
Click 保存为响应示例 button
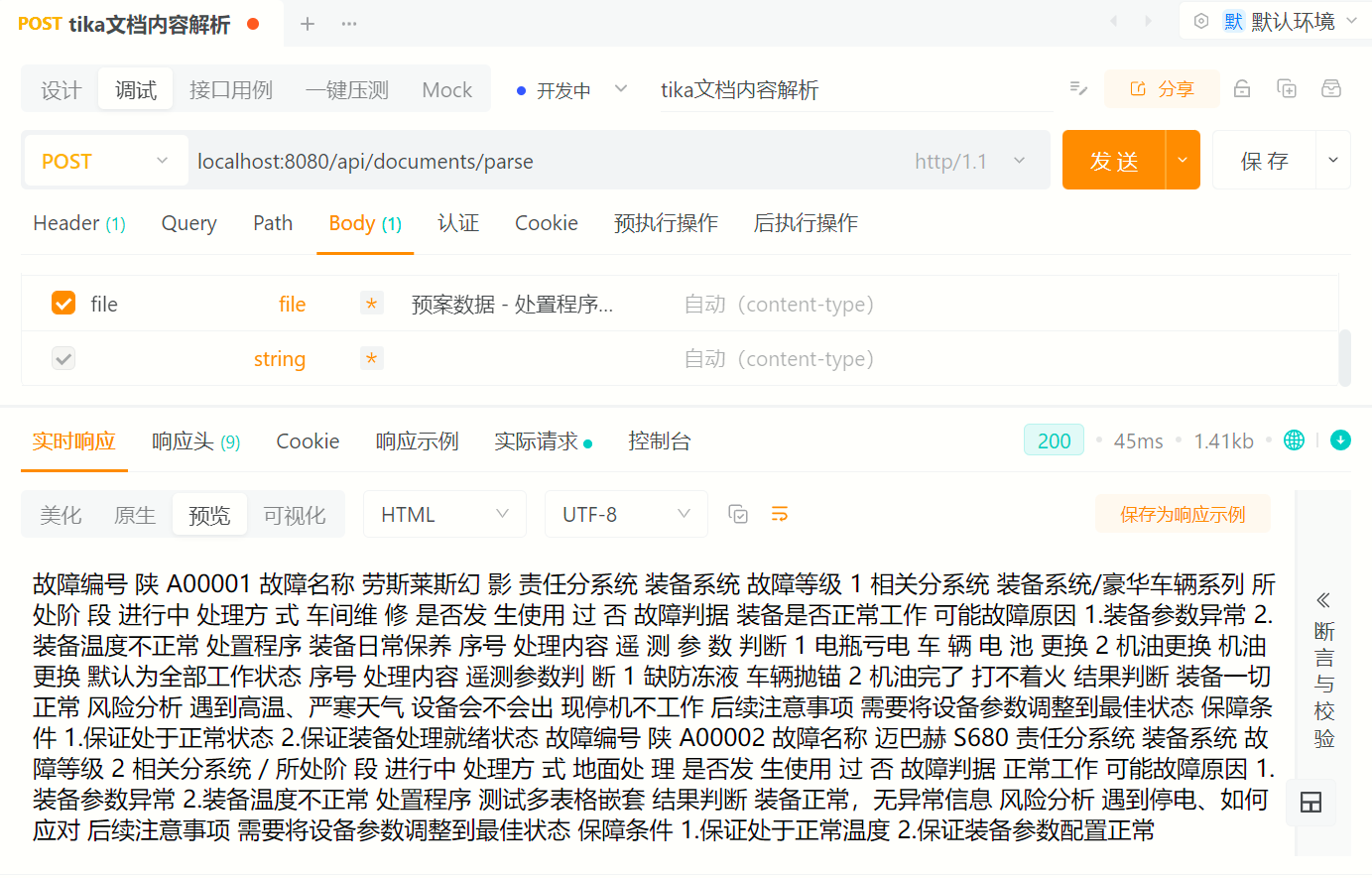click(1182, 514)
